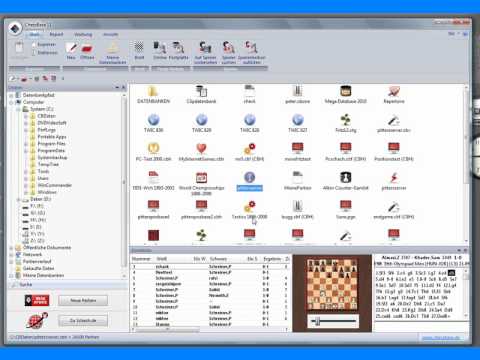The width and height of the screenshot is (480, 360).
Task: Select the MyInternetGames database heart icon
Action: (201, 148)
